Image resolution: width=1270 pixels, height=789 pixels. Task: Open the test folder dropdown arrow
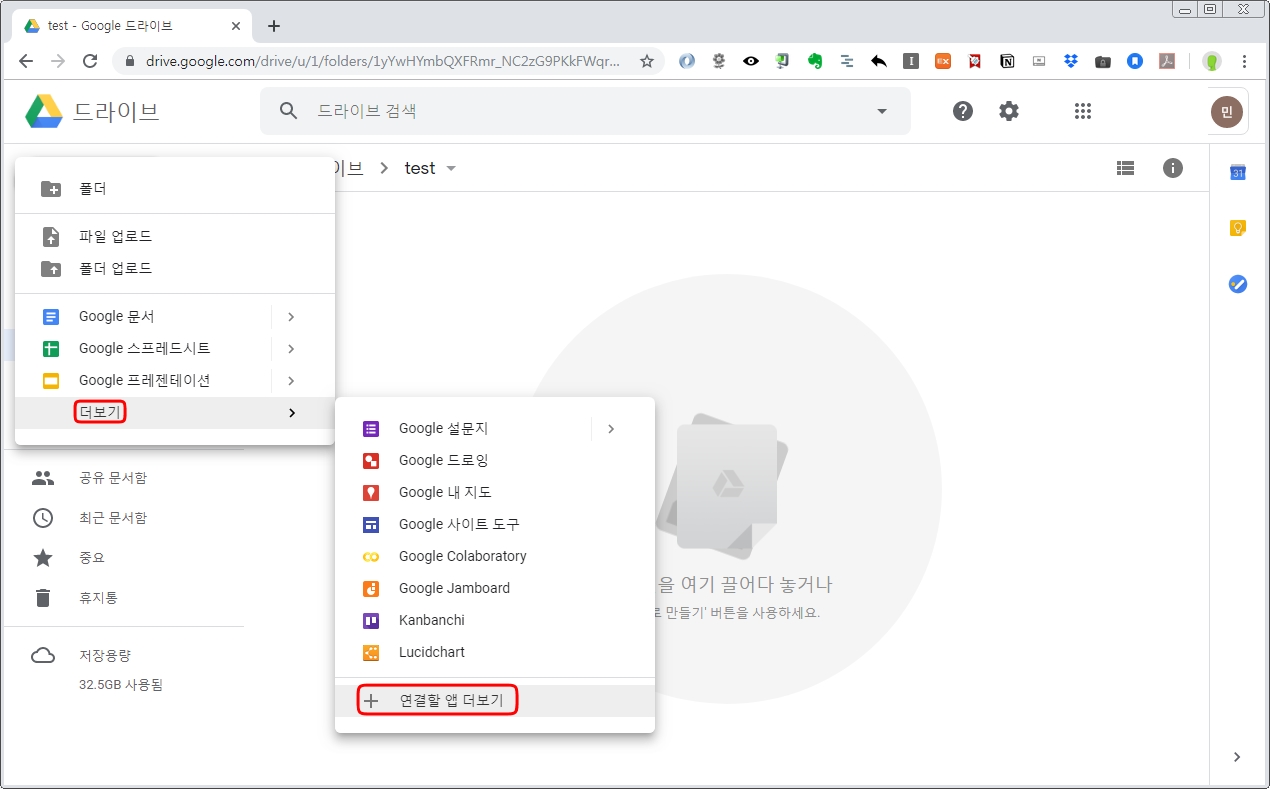pos(451,168)
